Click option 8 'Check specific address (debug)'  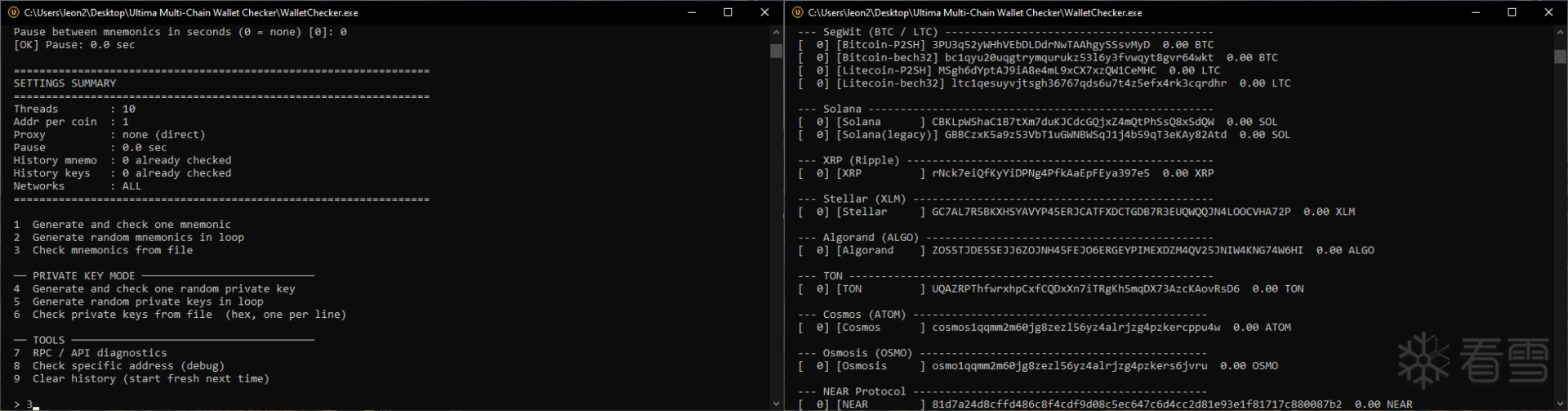click(x=119, y=366)
